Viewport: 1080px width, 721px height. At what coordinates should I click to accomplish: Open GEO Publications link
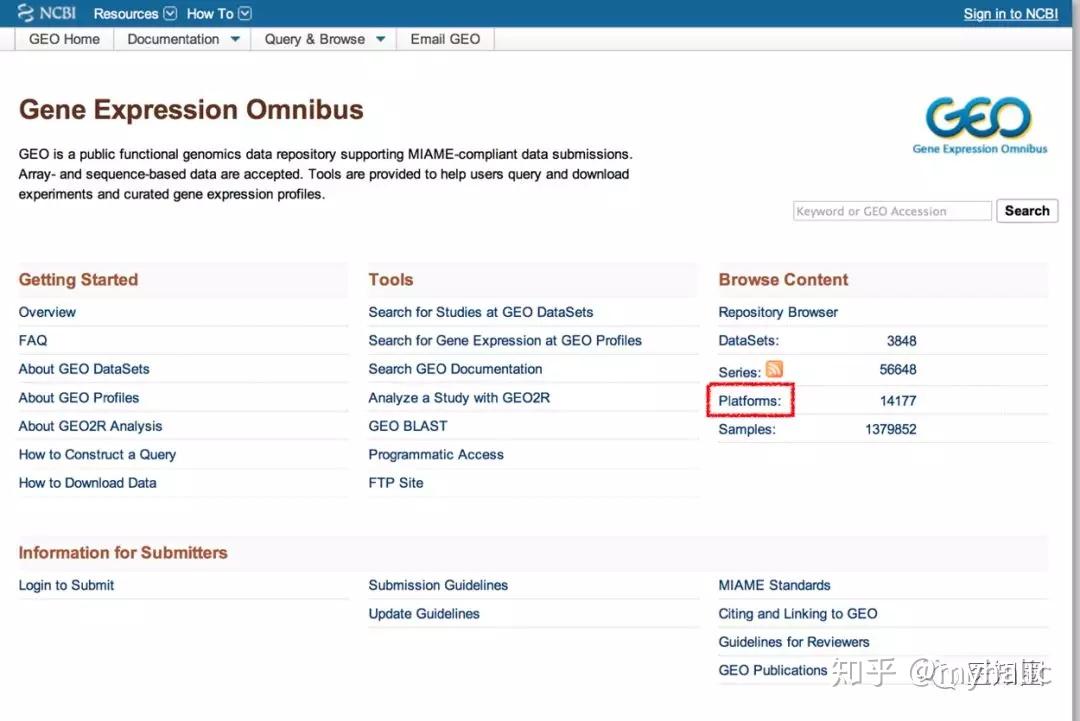(773, 670)
